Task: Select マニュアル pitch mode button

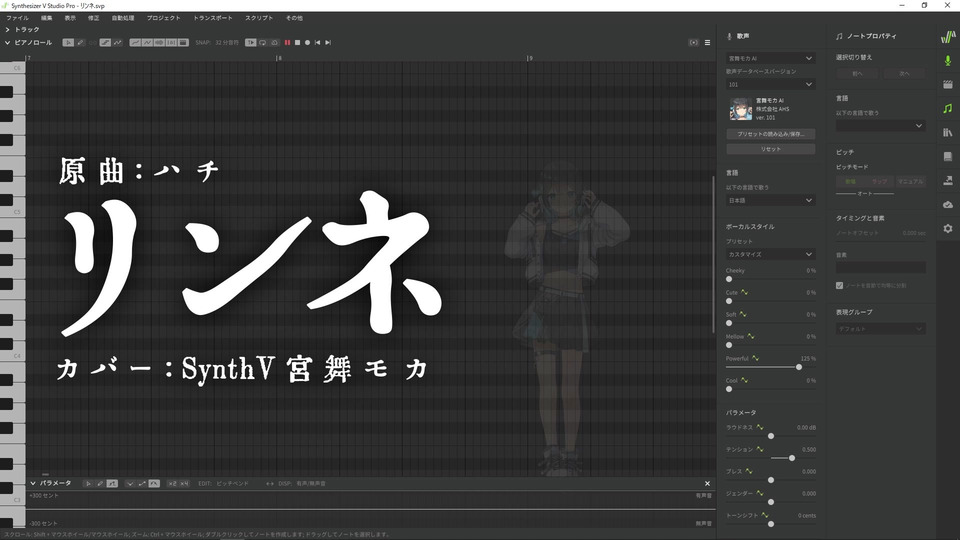Action: (910, 182)
